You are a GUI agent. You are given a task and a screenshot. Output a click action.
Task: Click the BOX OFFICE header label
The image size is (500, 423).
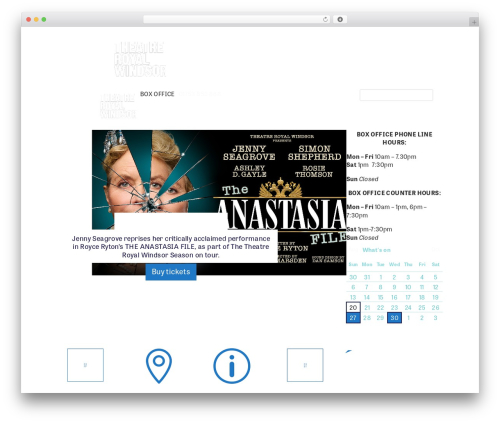pos(157,94)
